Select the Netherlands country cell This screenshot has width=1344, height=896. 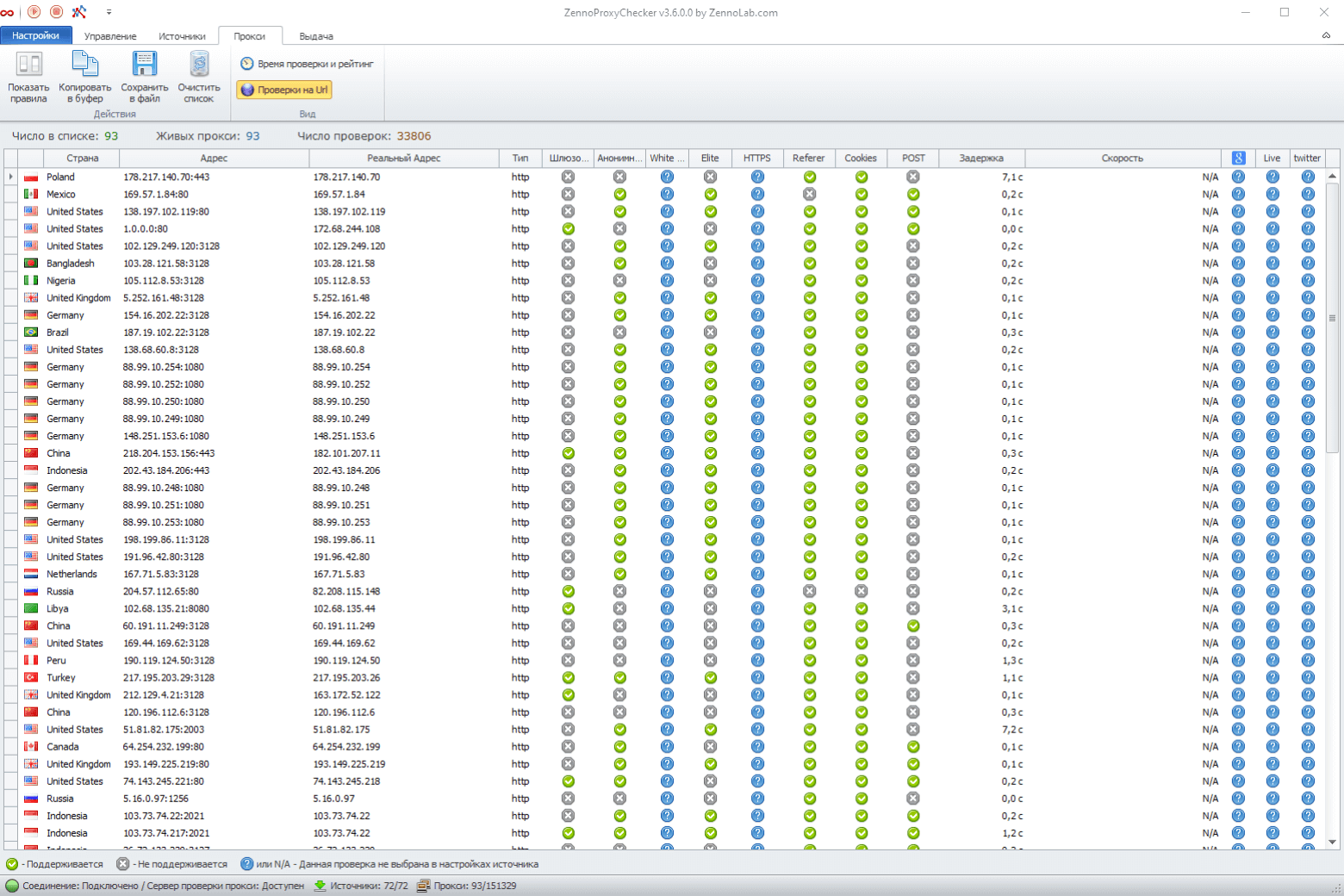[x=72, y=574]
